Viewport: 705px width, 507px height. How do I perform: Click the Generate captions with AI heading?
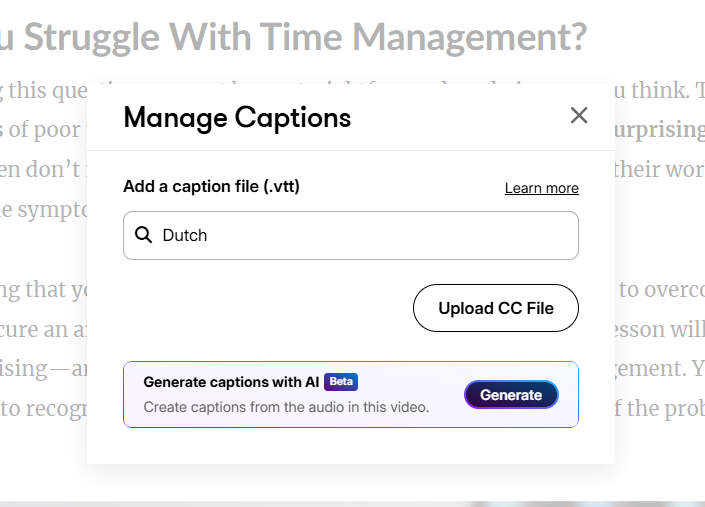point(231,382)
